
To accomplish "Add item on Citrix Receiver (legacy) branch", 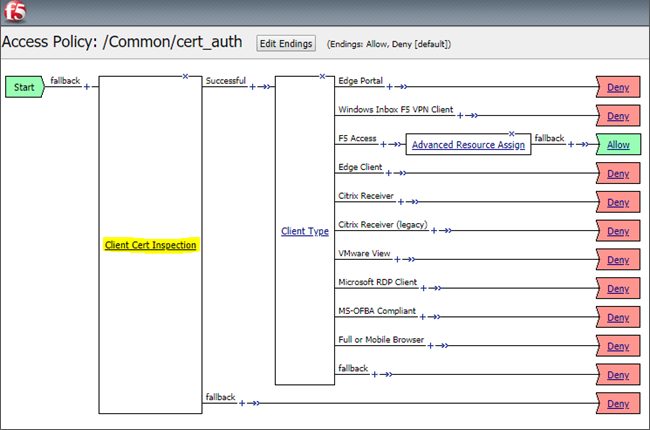I will point(434,231).
